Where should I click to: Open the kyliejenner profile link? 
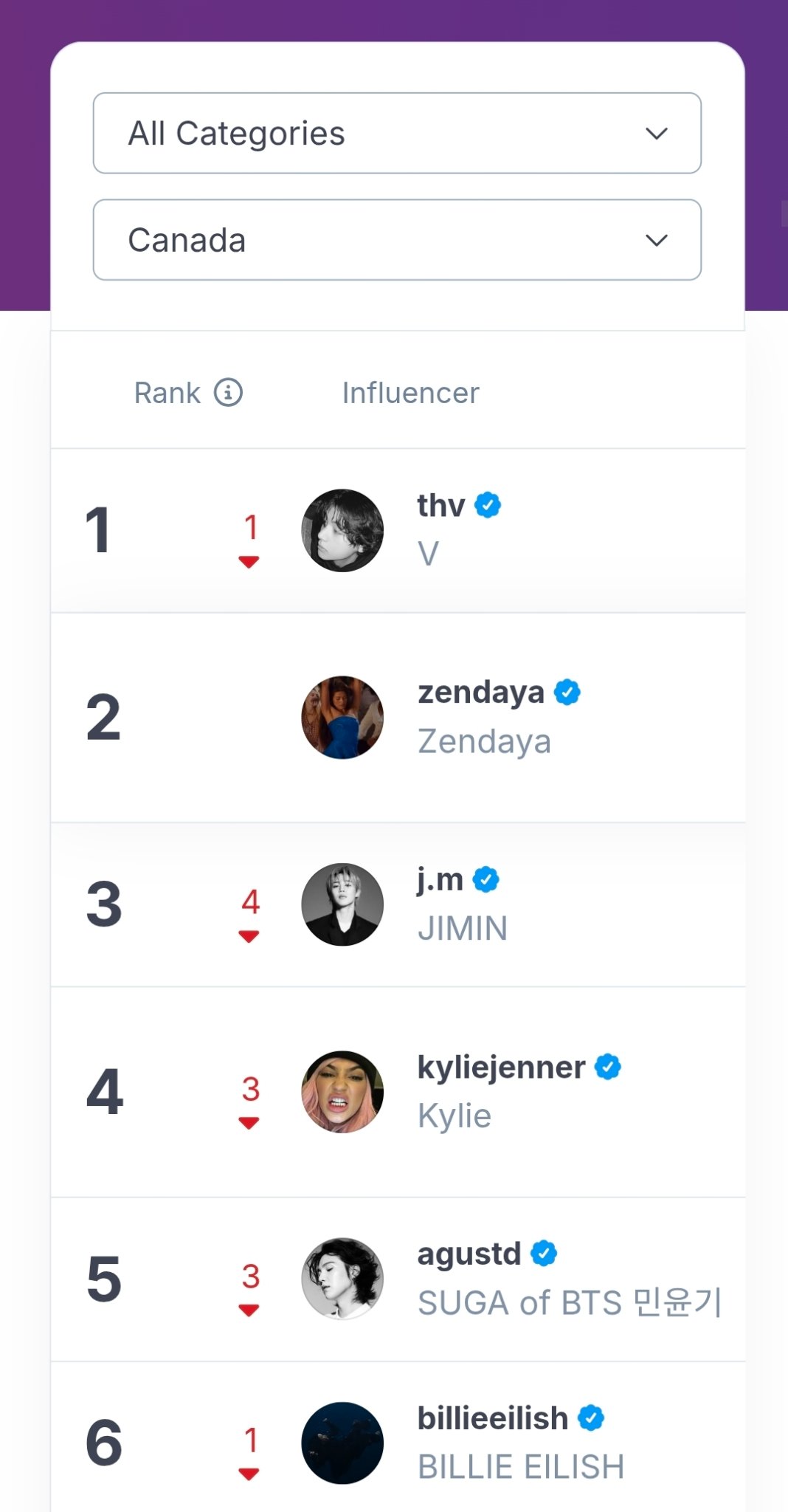coord(501,1067)
